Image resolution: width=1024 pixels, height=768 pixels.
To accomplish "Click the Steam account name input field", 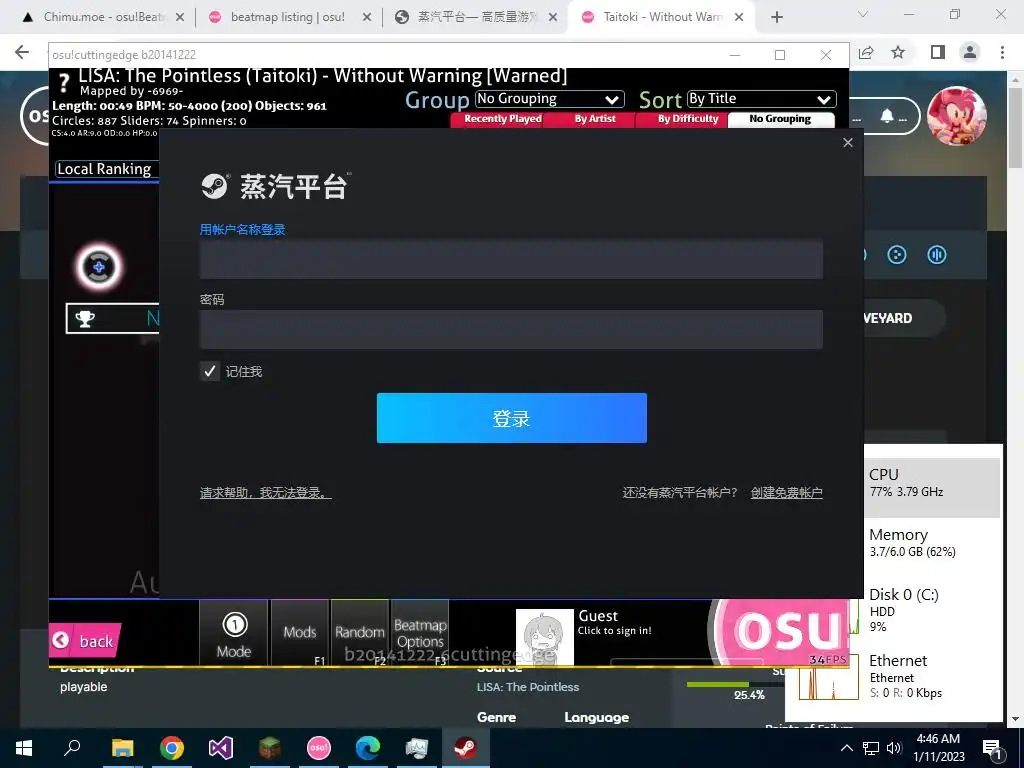I will coord(511,259).
